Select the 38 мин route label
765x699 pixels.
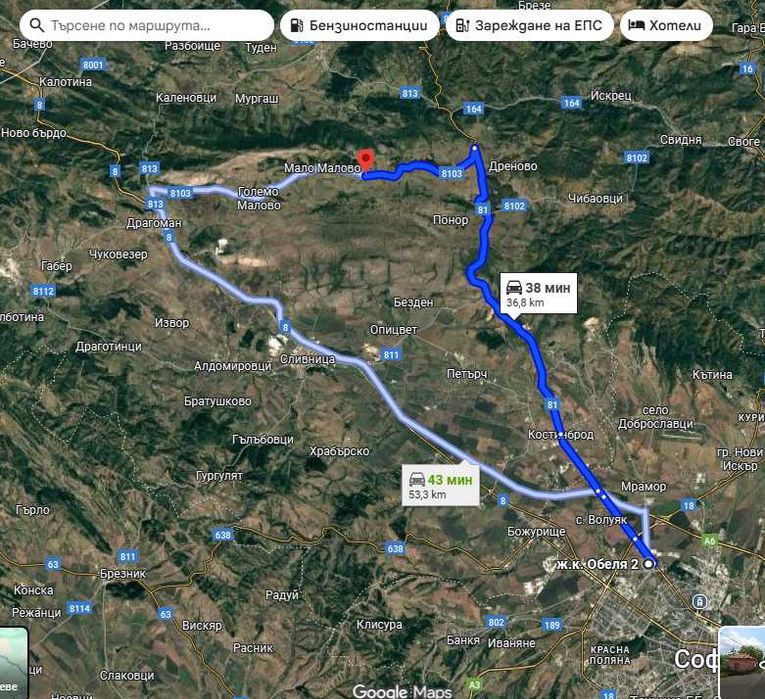pos(538,294)
